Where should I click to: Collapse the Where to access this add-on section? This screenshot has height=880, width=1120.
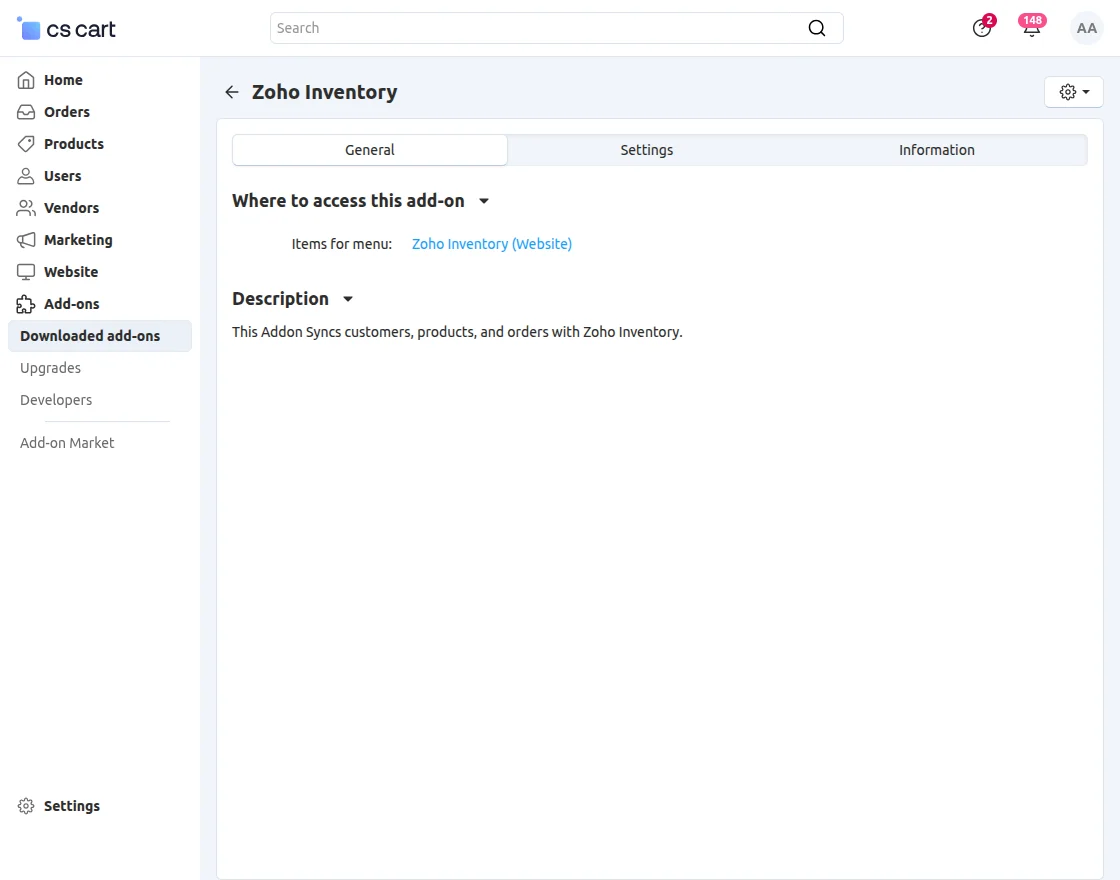[484, 201]
